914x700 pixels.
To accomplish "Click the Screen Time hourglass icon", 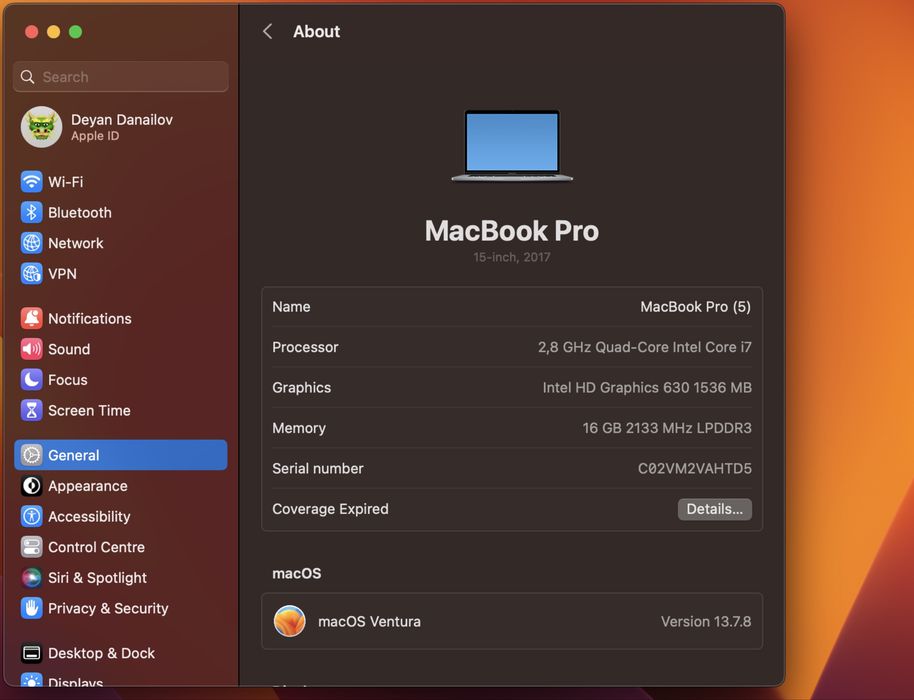I will point(31,410).
